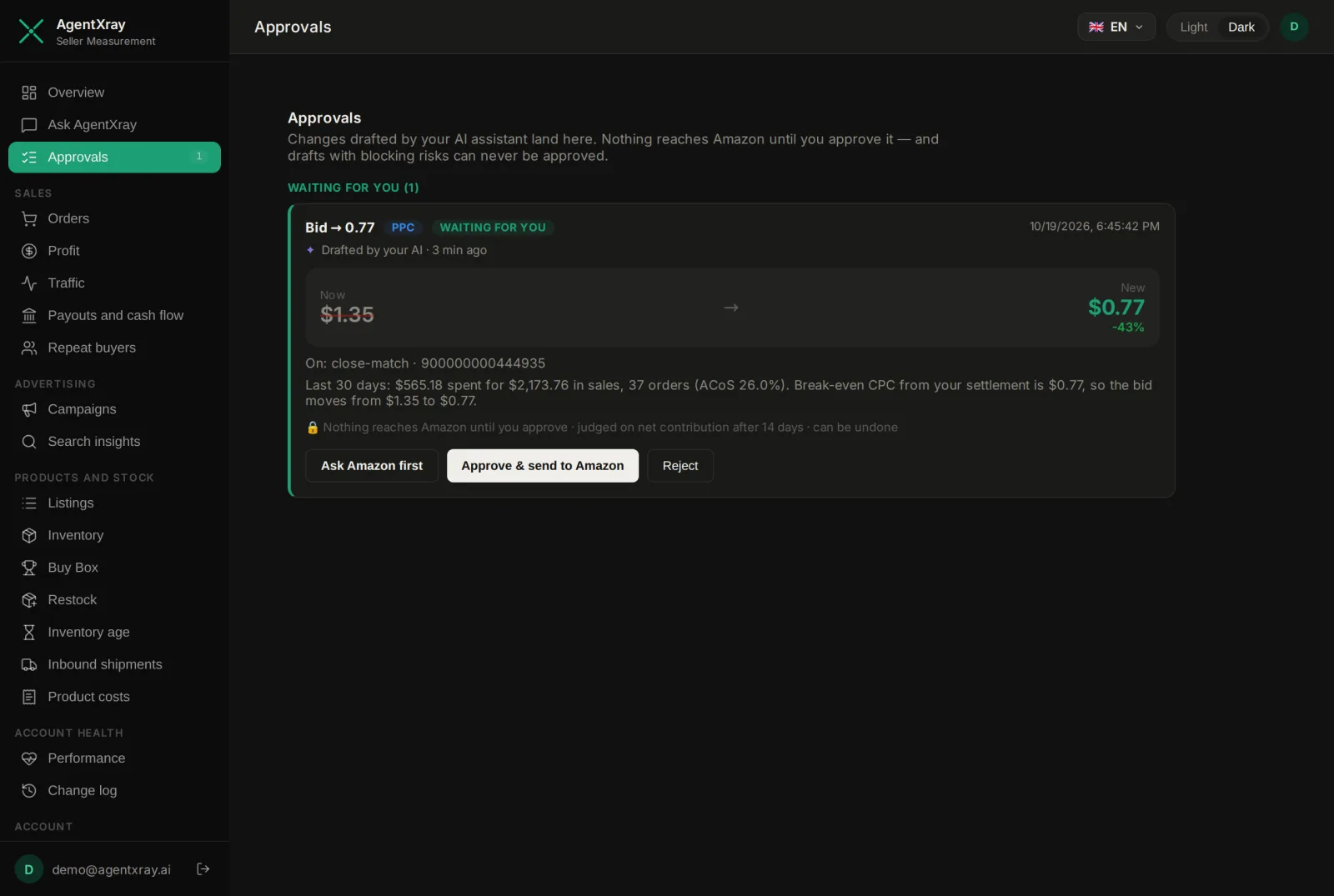Click the timestamp 10/19/2026, 6:45:42 PM

pyautogui.click(x=1094, y=227)
